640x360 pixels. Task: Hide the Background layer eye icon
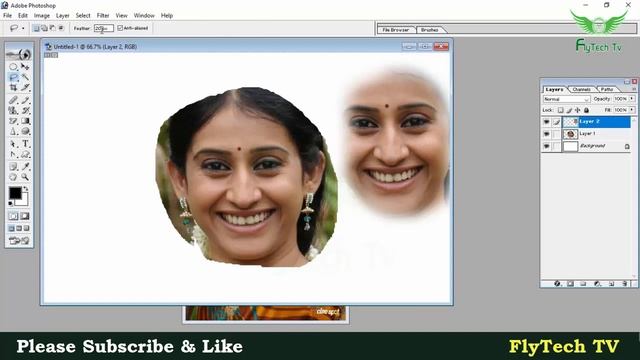[547, 146]
